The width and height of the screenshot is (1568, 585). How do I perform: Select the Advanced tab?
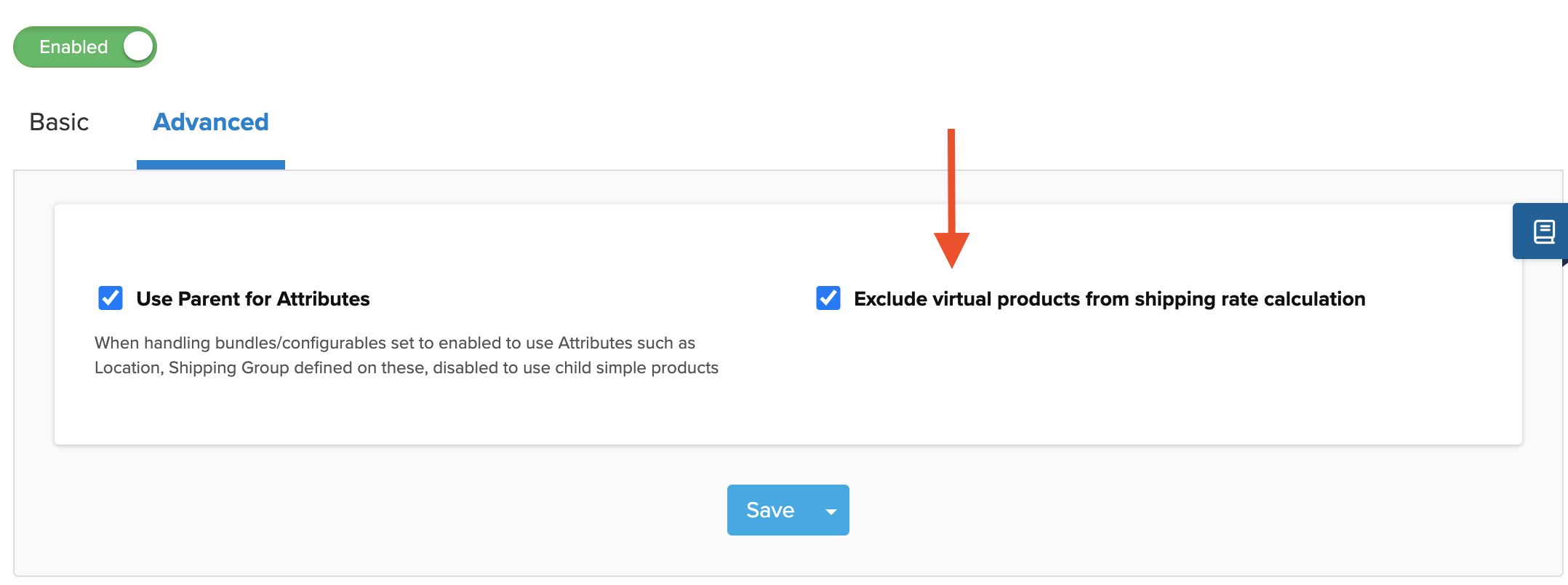pyautogui.click(x=211, y=122)
